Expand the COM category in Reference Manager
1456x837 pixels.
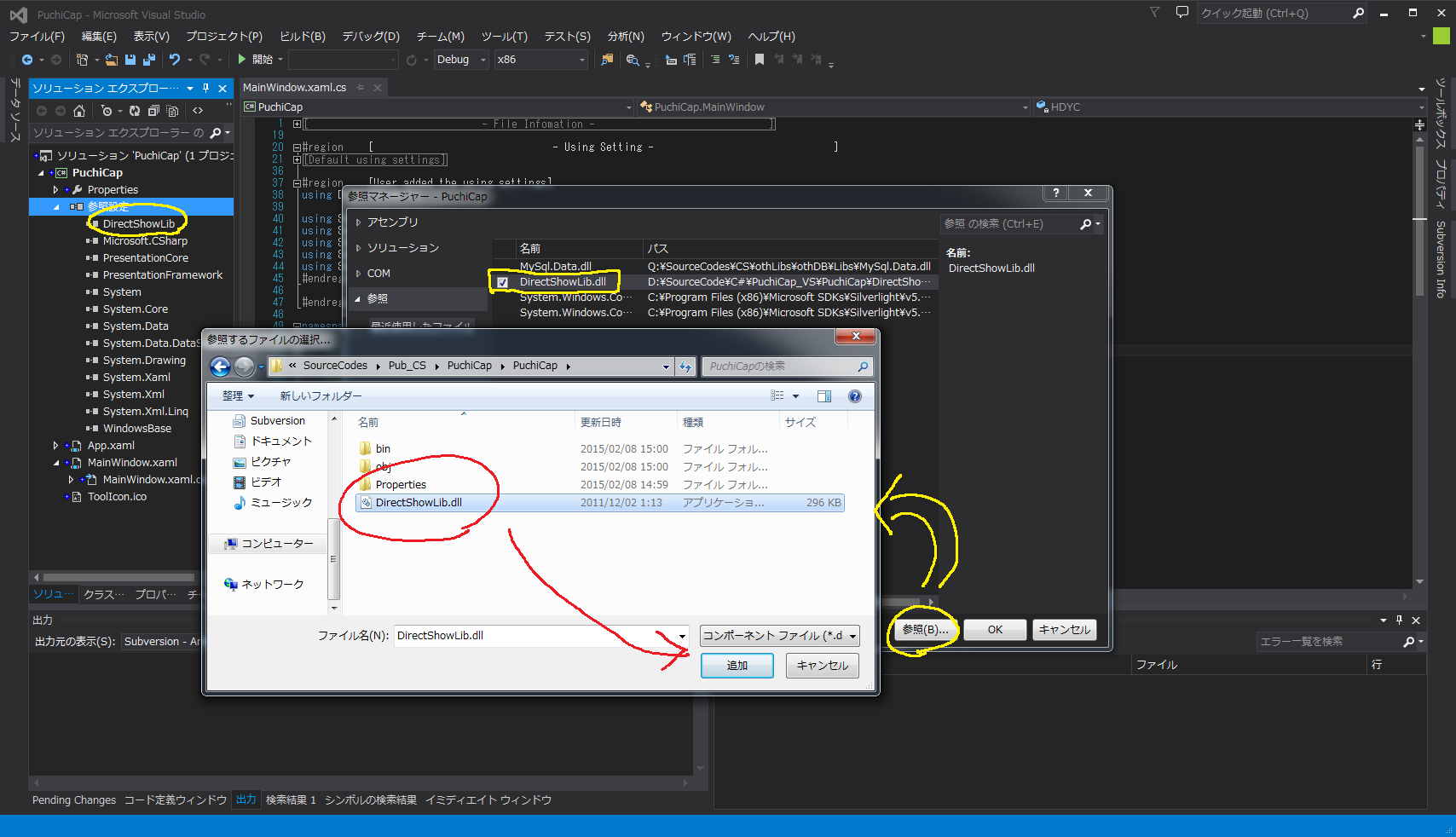pyautogui.click(x=359, y=274)
